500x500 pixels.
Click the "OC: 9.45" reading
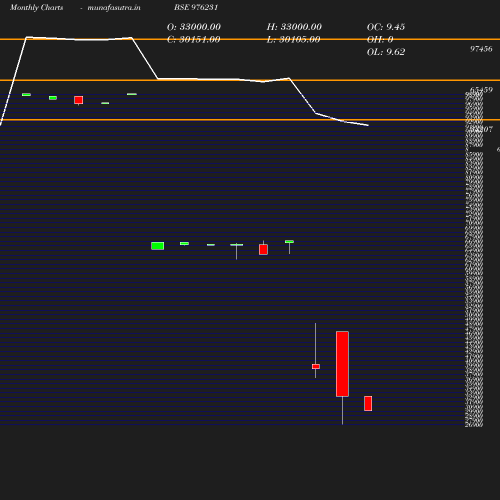coord(386,27)
